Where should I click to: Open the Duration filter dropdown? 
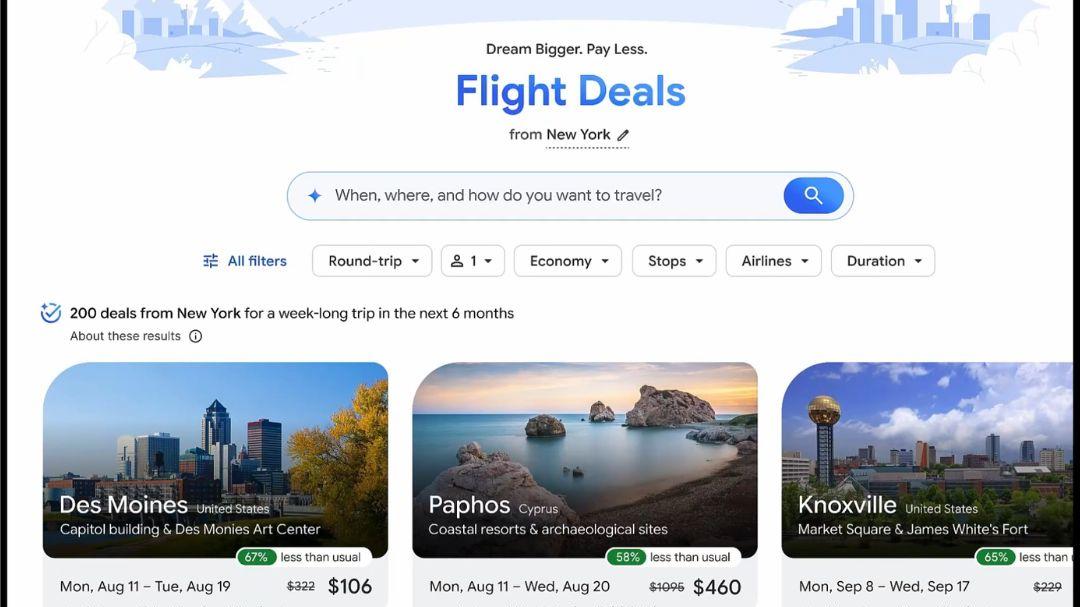click(883, 261)
